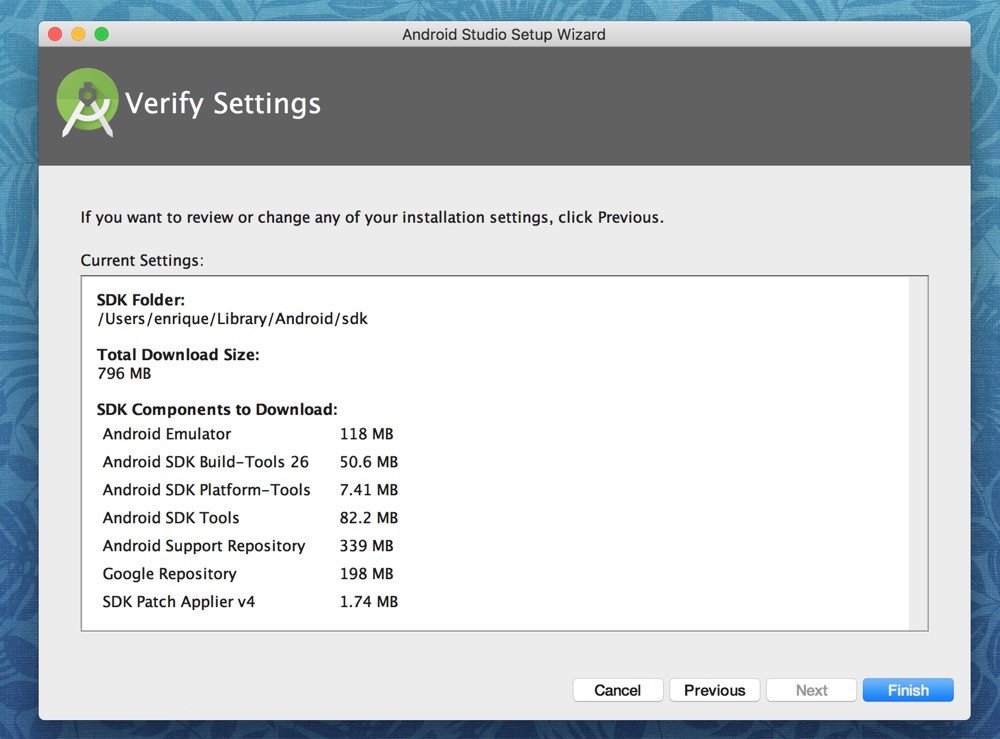Click the Android Studio Setup Wizard title bar
This screenshot has height=739, width=1000.
coord(503,34)
